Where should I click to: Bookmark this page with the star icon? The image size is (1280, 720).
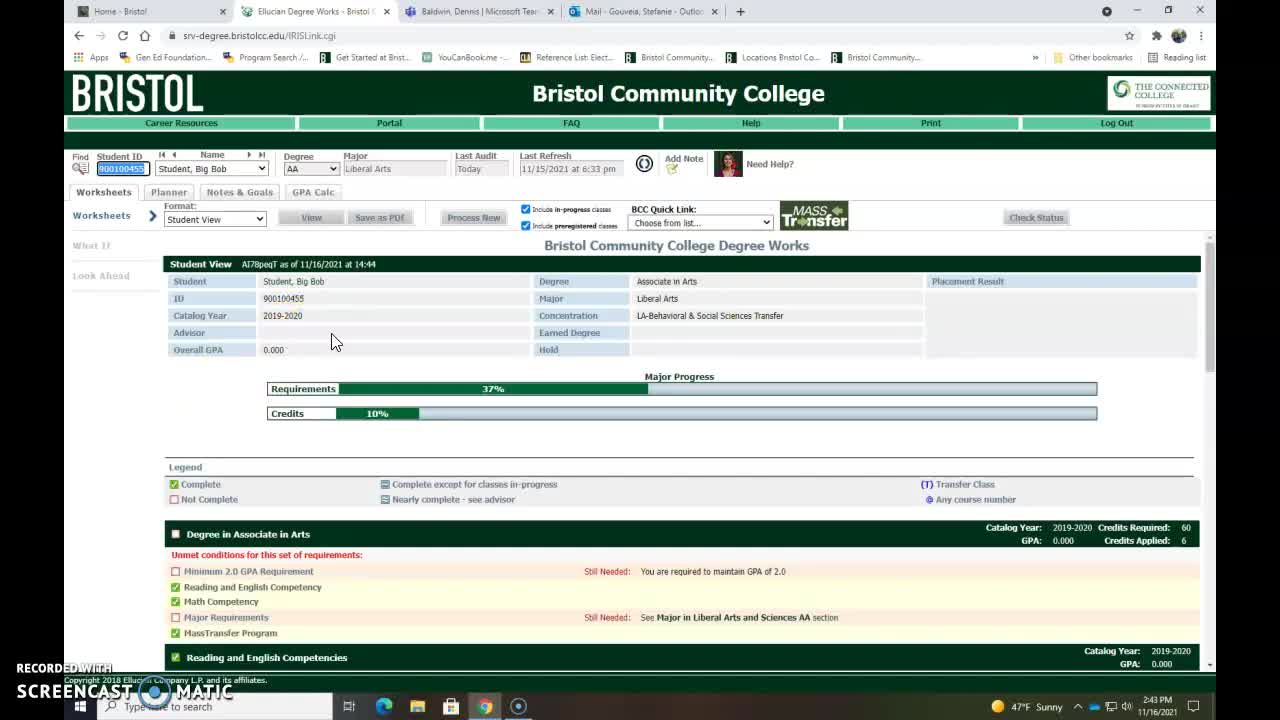[1130, 35]
